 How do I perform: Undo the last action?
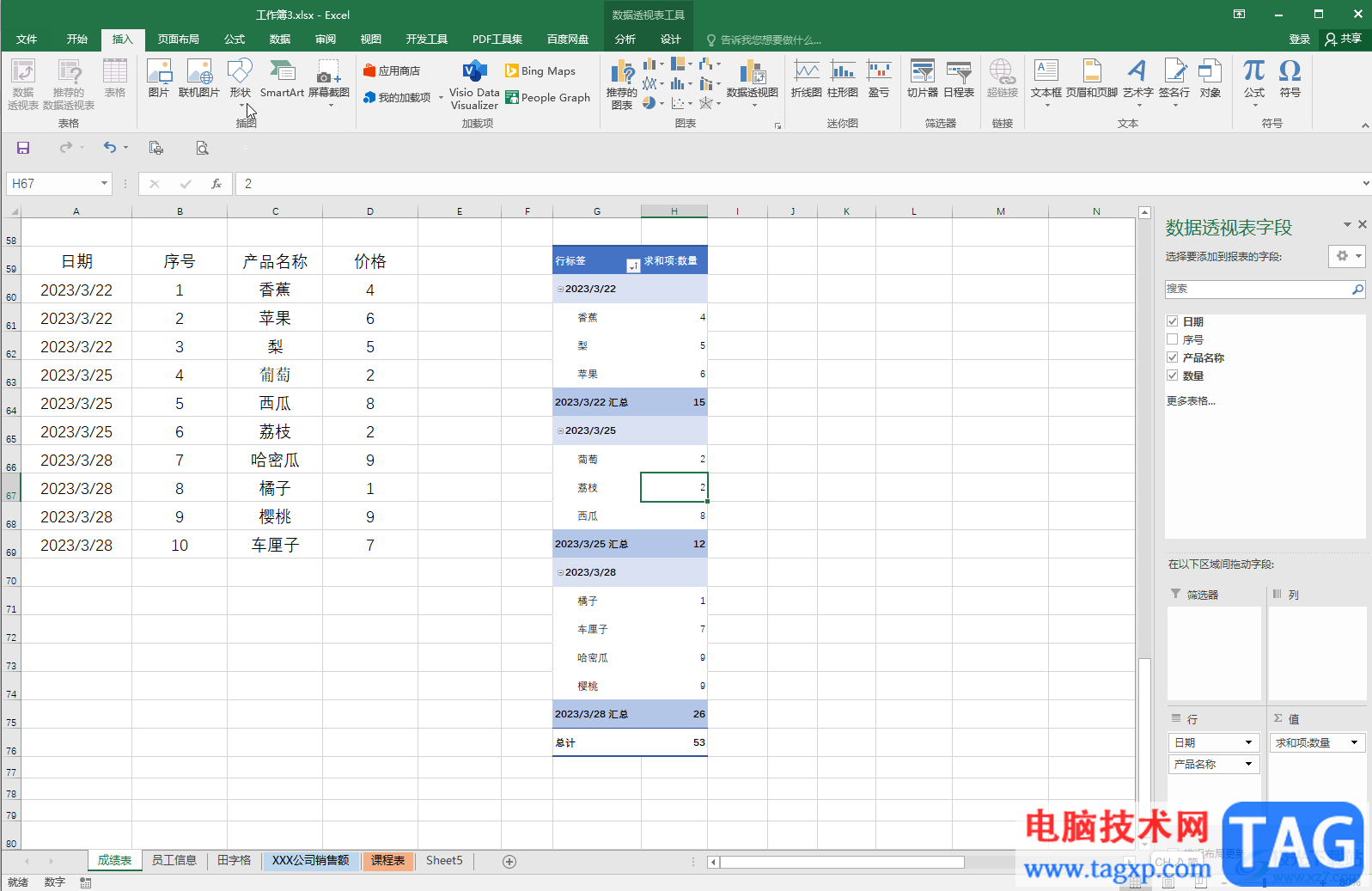click(110, 148)
